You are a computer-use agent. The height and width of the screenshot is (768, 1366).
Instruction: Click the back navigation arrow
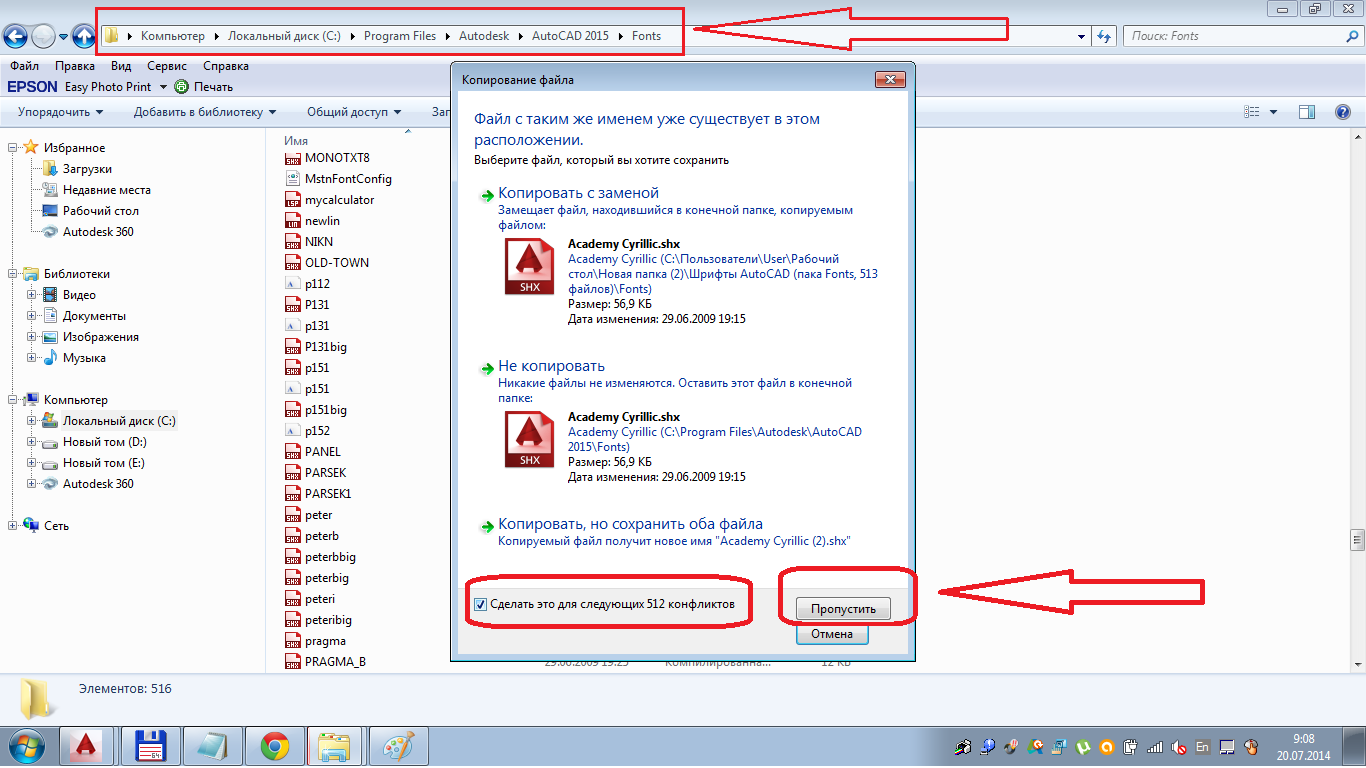[15, 35]
